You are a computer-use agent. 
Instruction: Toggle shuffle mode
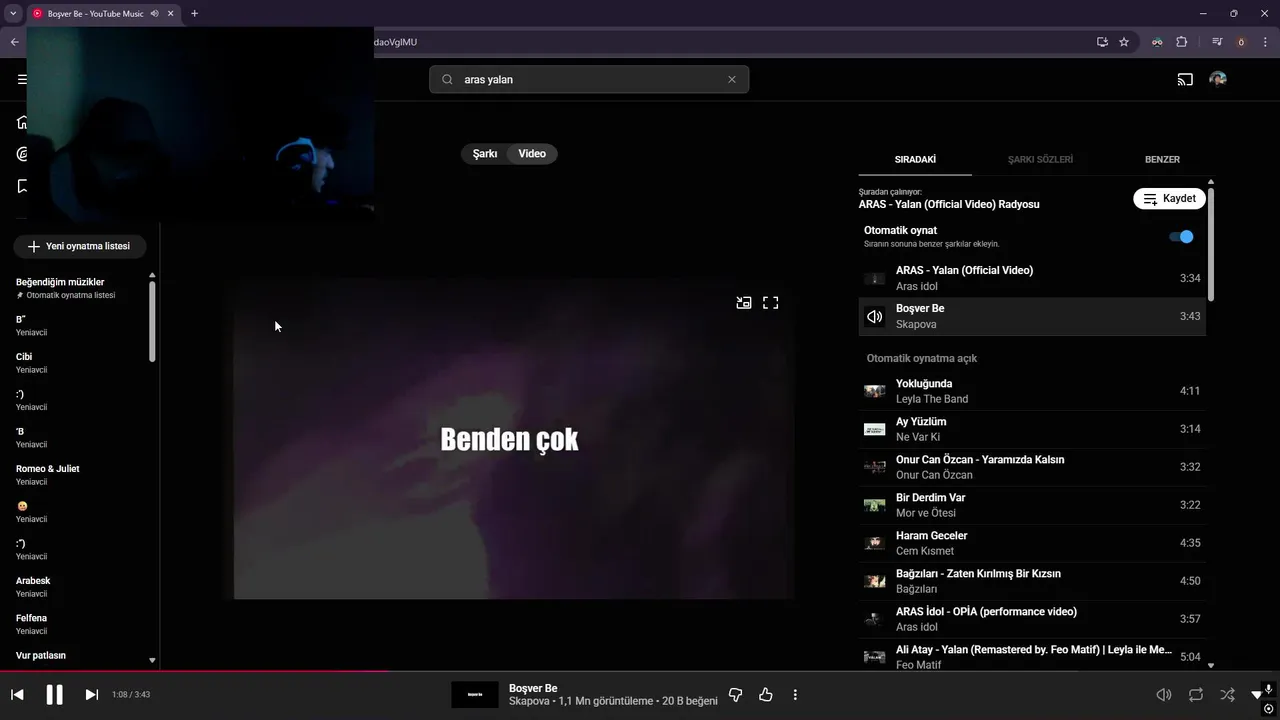1227,694
